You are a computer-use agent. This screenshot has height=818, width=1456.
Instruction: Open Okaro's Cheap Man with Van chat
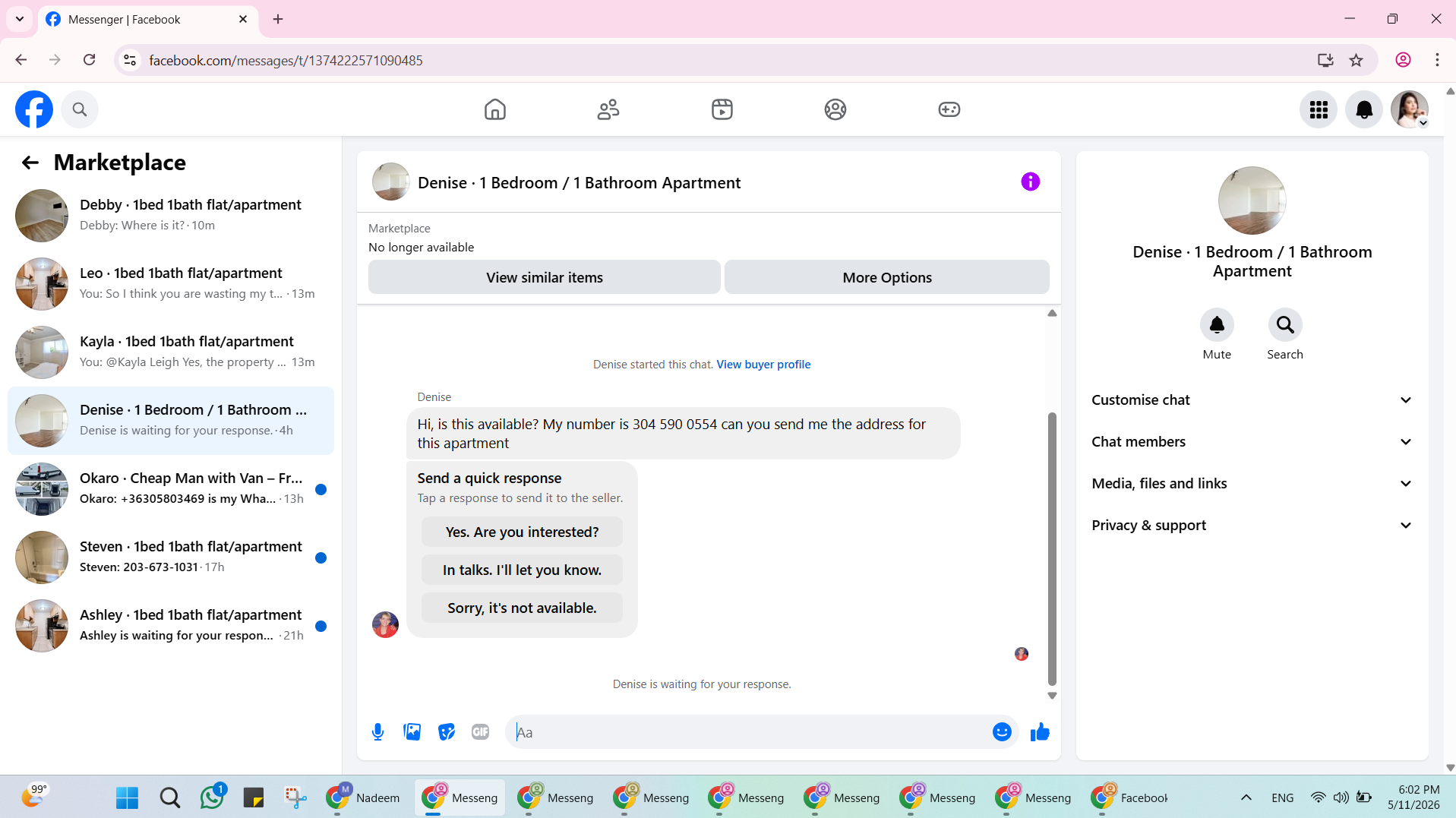[x=171, y=489]
